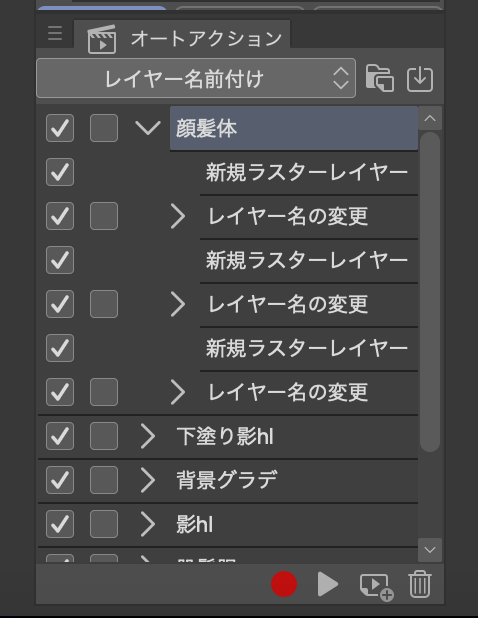Screen dimensions: 478x618
Task: Expand the first レイヤー名の変更 step
Action: [178, 216]
